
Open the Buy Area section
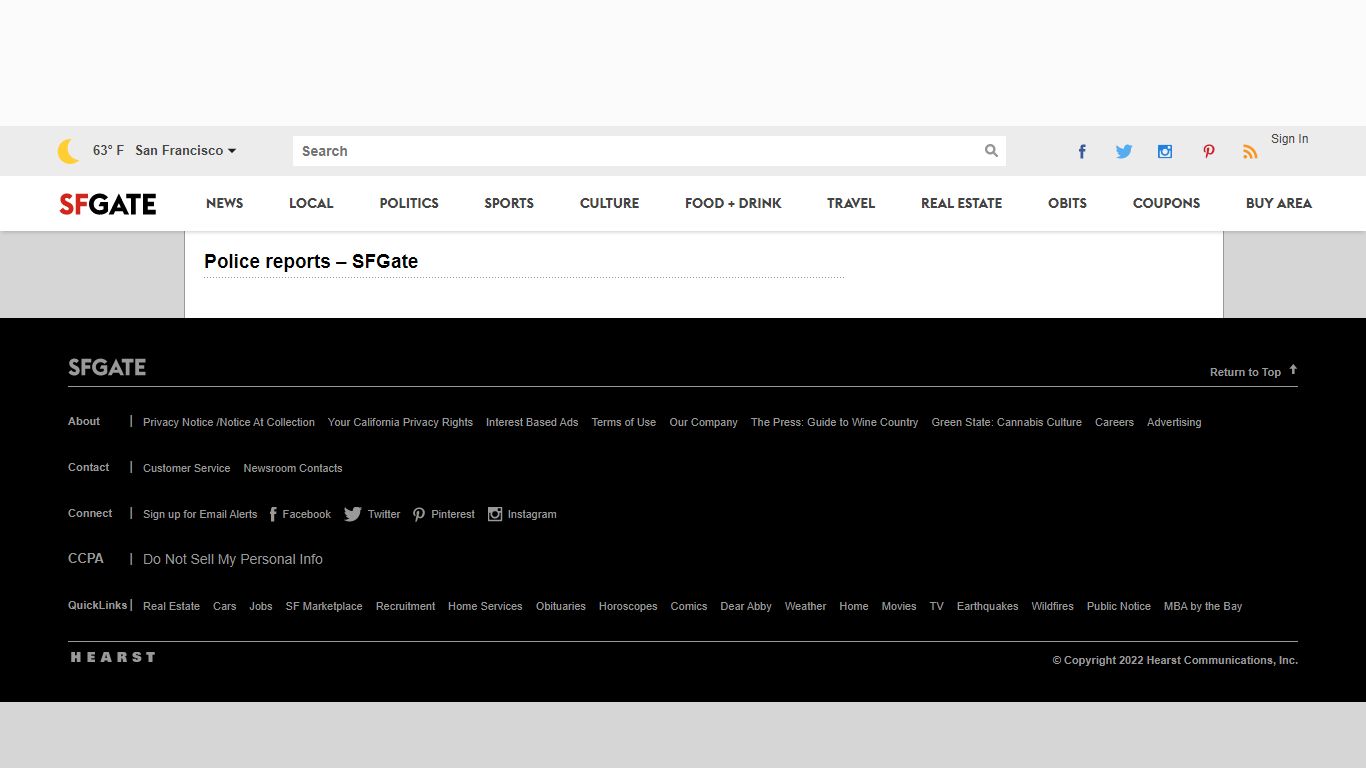tap(1279, 203)
